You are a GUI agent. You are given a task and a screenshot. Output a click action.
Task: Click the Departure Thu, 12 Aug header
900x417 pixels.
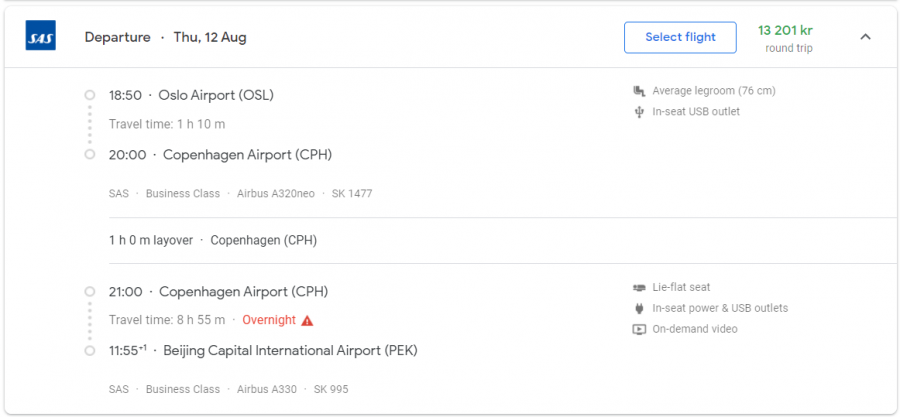click(x=165, y=37)
